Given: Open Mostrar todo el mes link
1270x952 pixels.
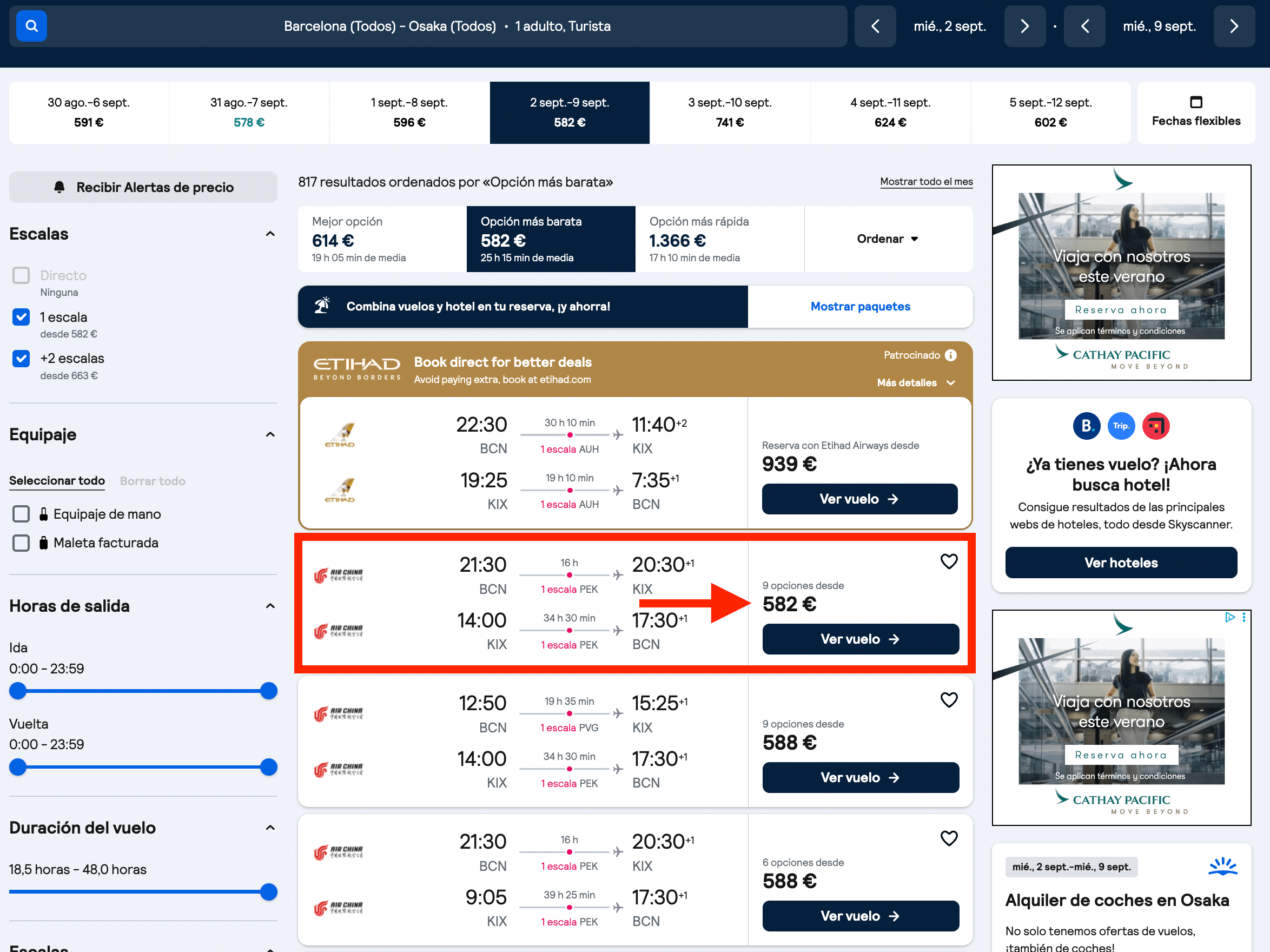Looking at the screenshot, I should 926,181.
